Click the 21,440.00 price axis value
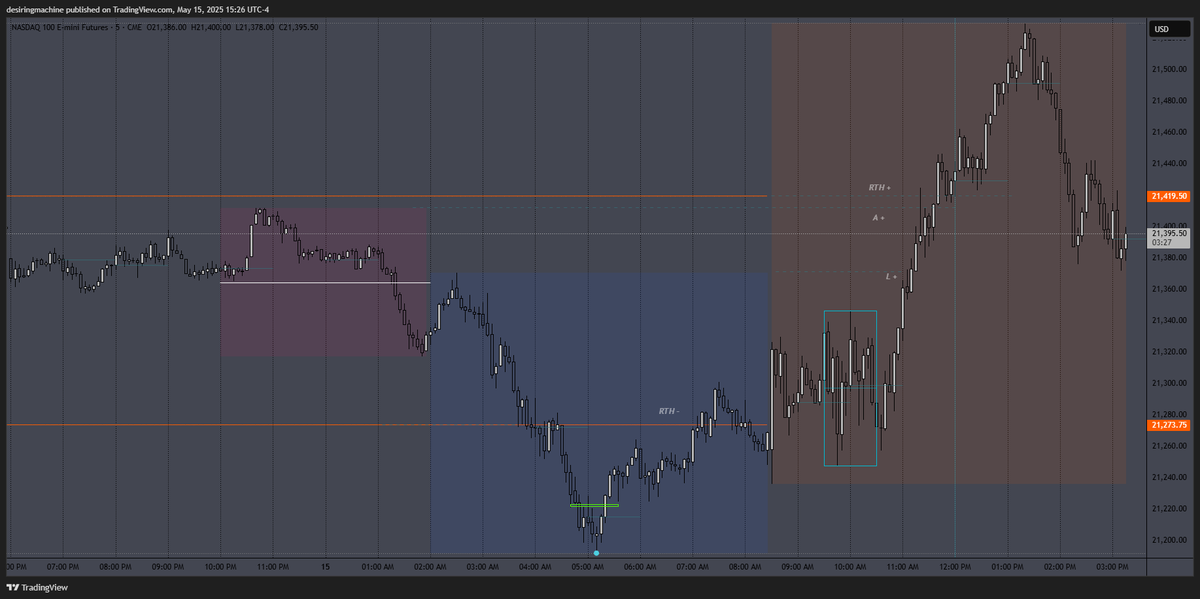Viewport: 1200px width, 599px height. coord(1169,163)
